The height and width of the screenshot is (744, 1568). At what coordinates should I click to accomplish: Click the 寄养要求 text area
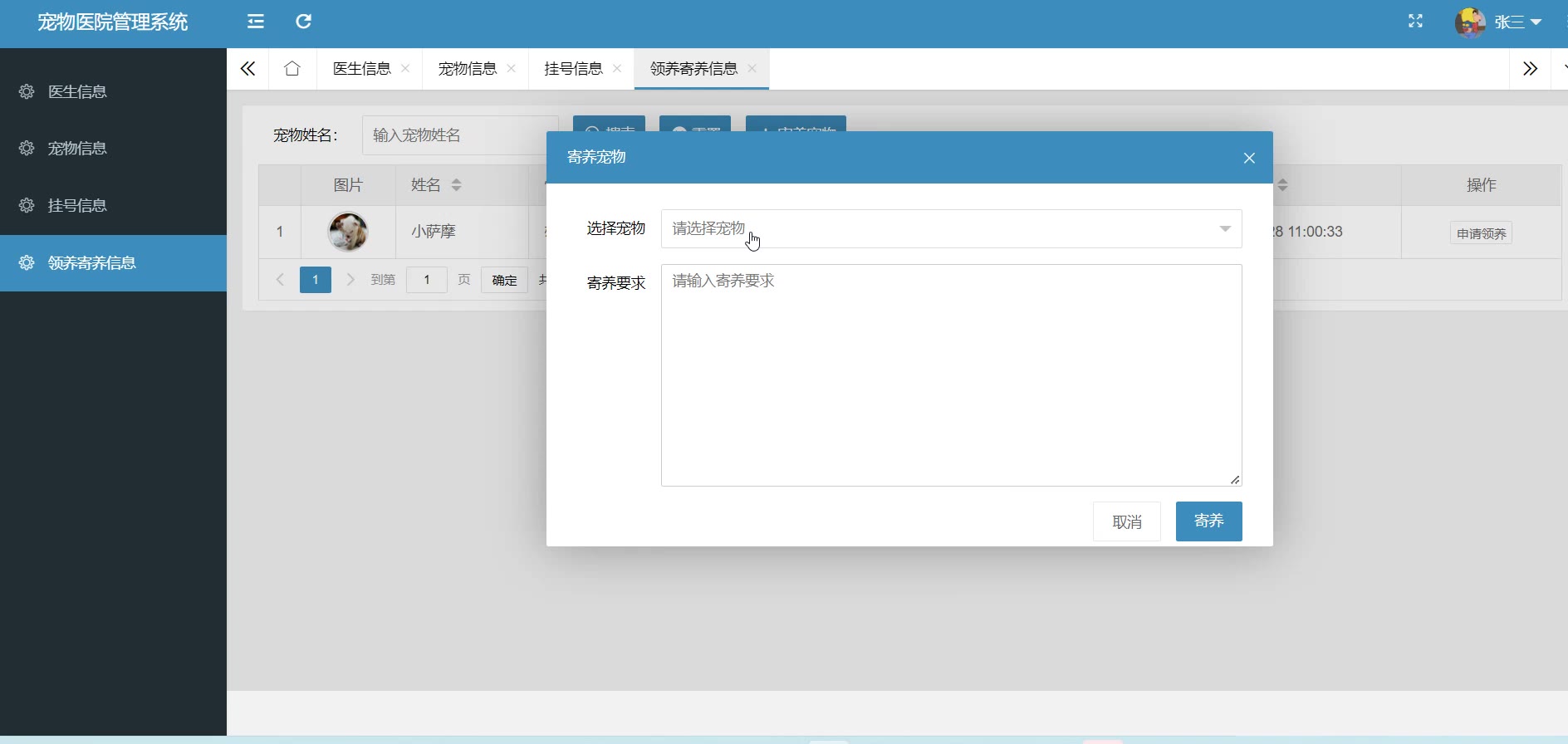(951, 375)
